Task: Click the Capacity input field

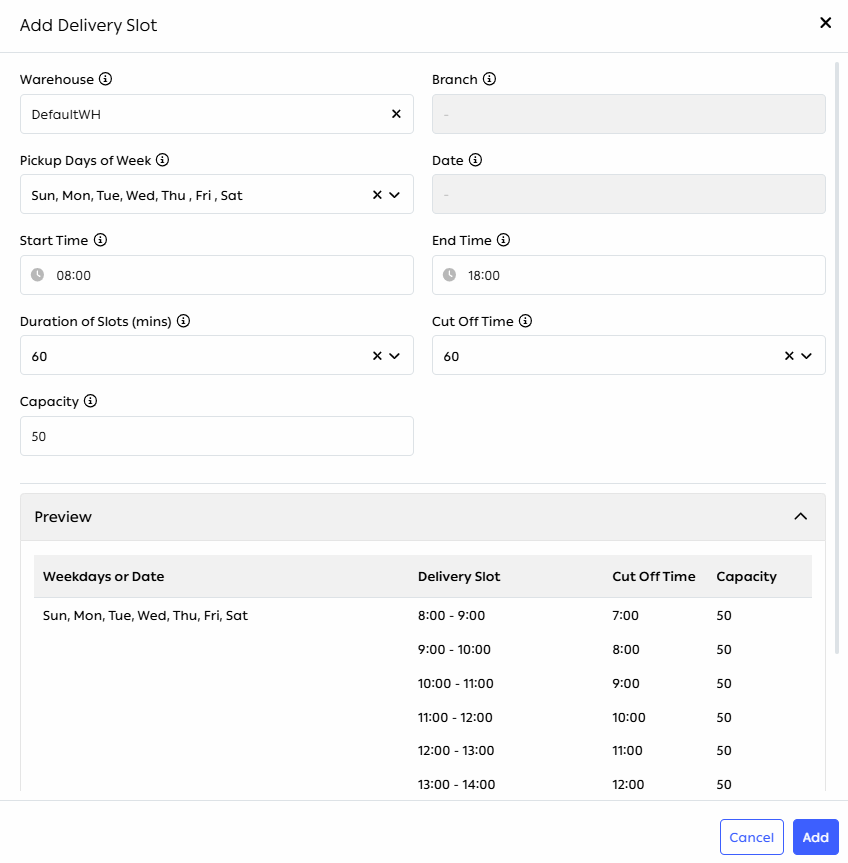Action: [217, 436]
